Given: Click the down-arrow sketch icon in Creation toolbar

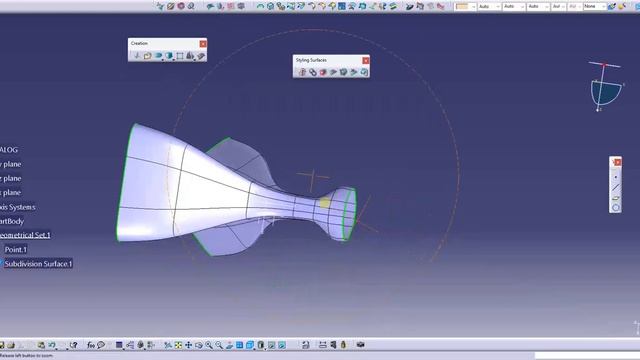Looking at the screenshot, I should (x=137, y=56).
